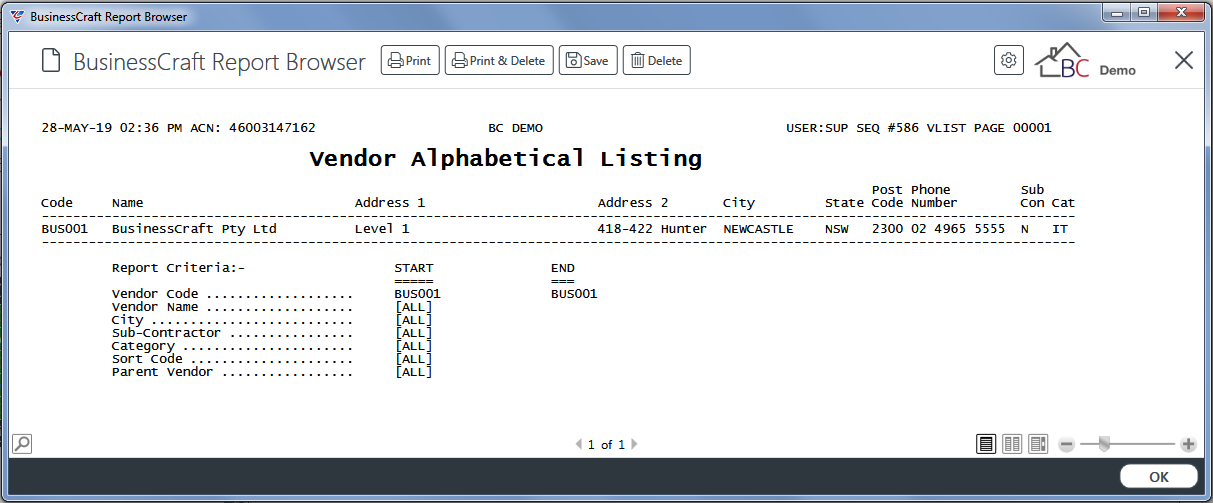This screenshot has width=1213, height=503.
Task: Click '418-422 Hunter' address cell
Action: (x=652, y=229)
